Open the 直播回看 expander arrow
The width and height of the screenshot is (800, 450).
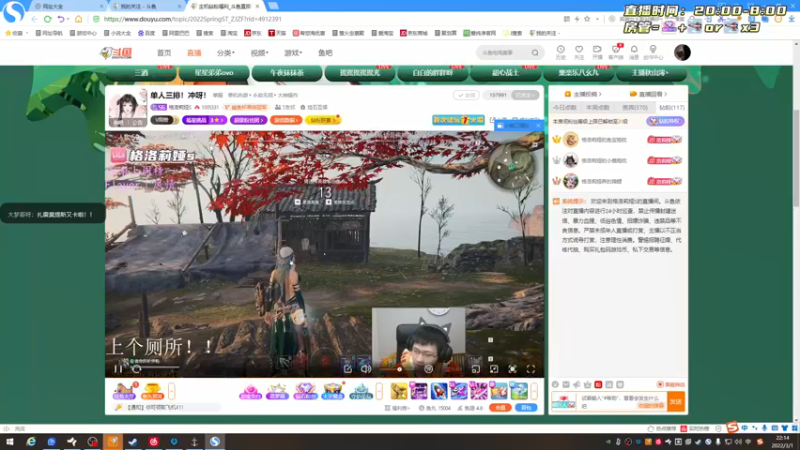[665, 94]
